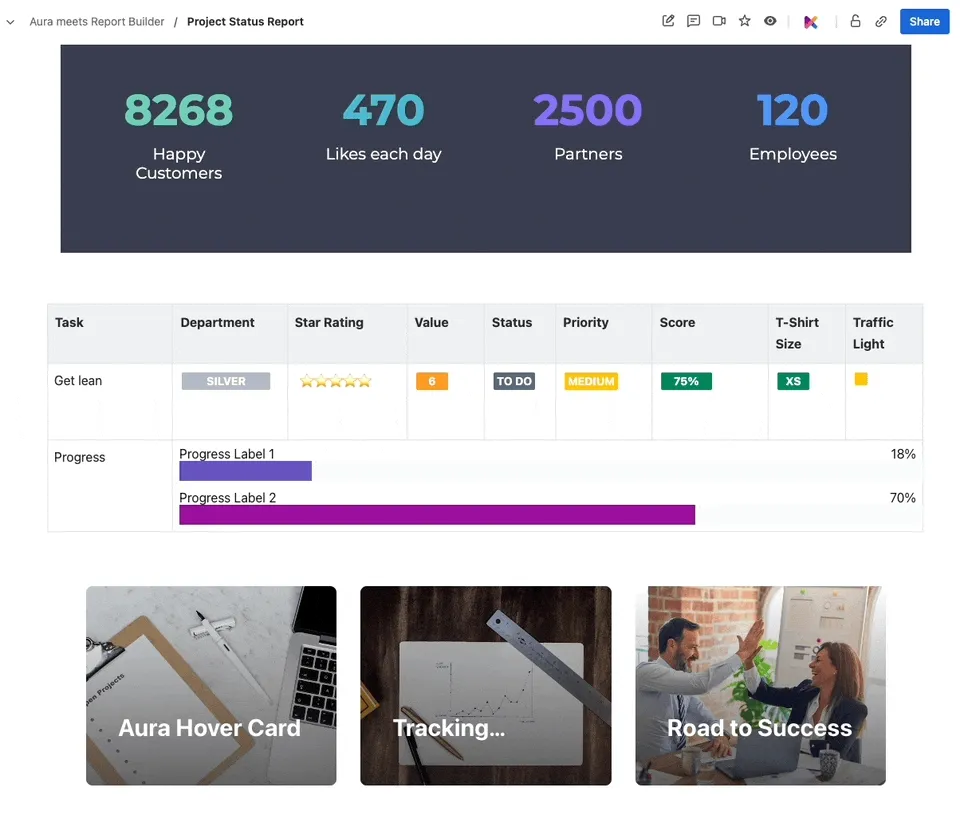Open the Road to Success card
This screenshot has height=815, width=960.
click(760, 685)
